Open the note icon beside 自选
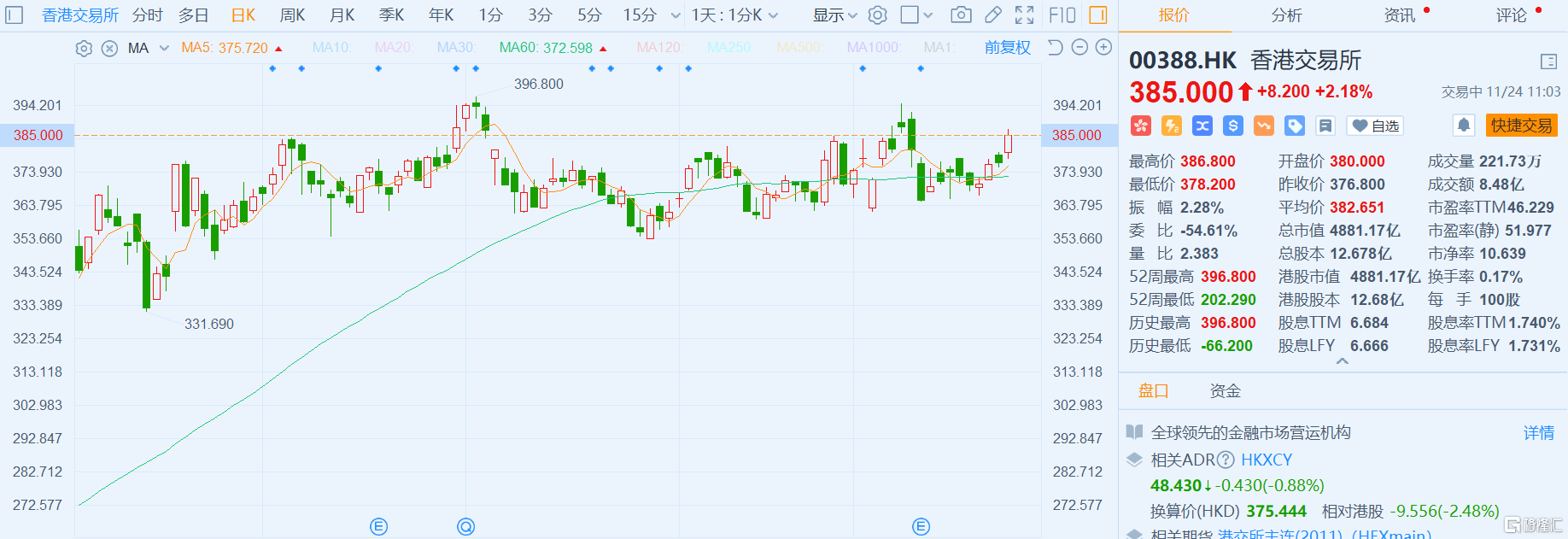The image size is (1568, 539). click(1325, 126)
